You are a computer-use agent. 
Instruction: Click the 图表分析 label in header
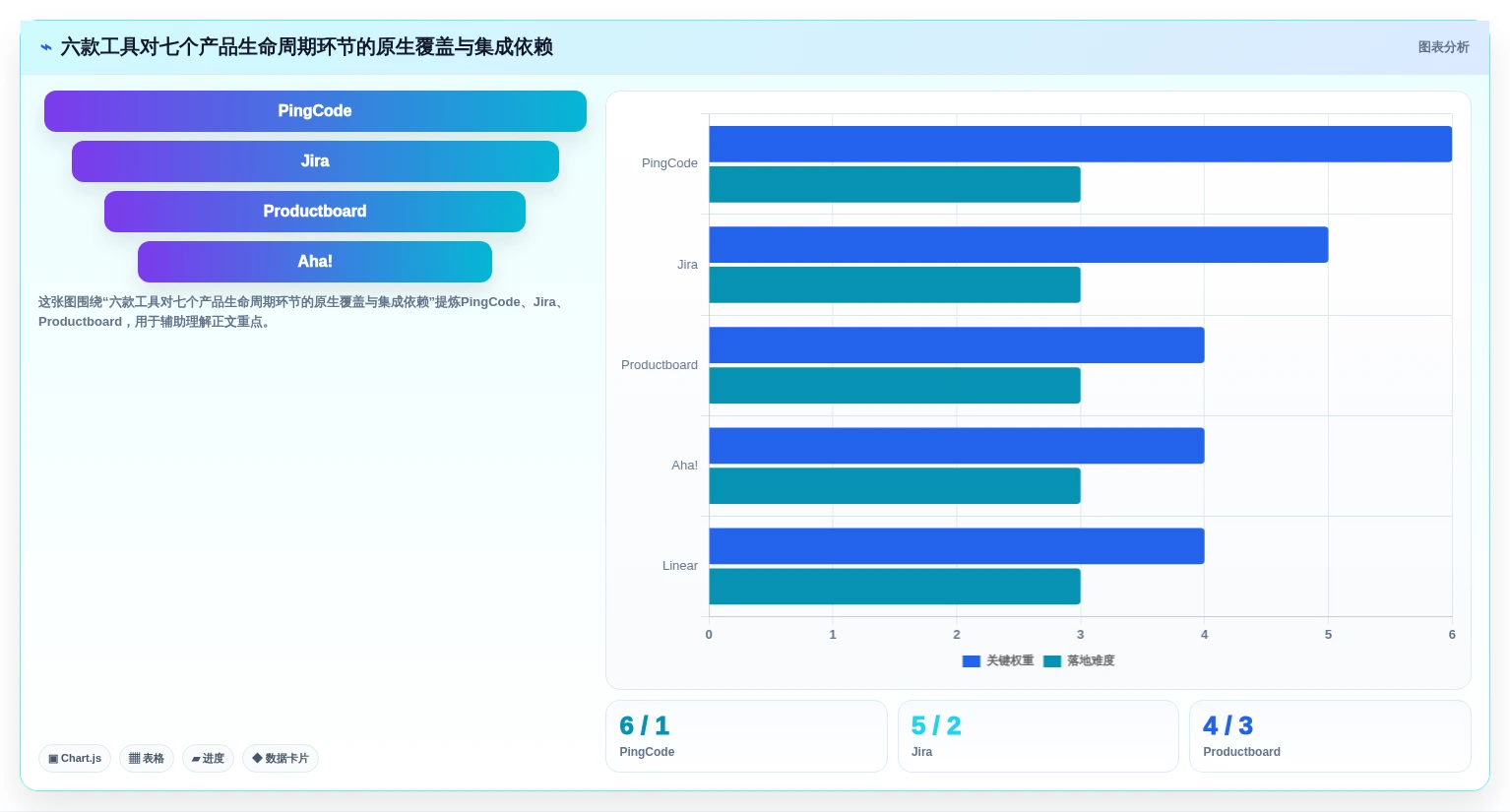point(1443,47)
